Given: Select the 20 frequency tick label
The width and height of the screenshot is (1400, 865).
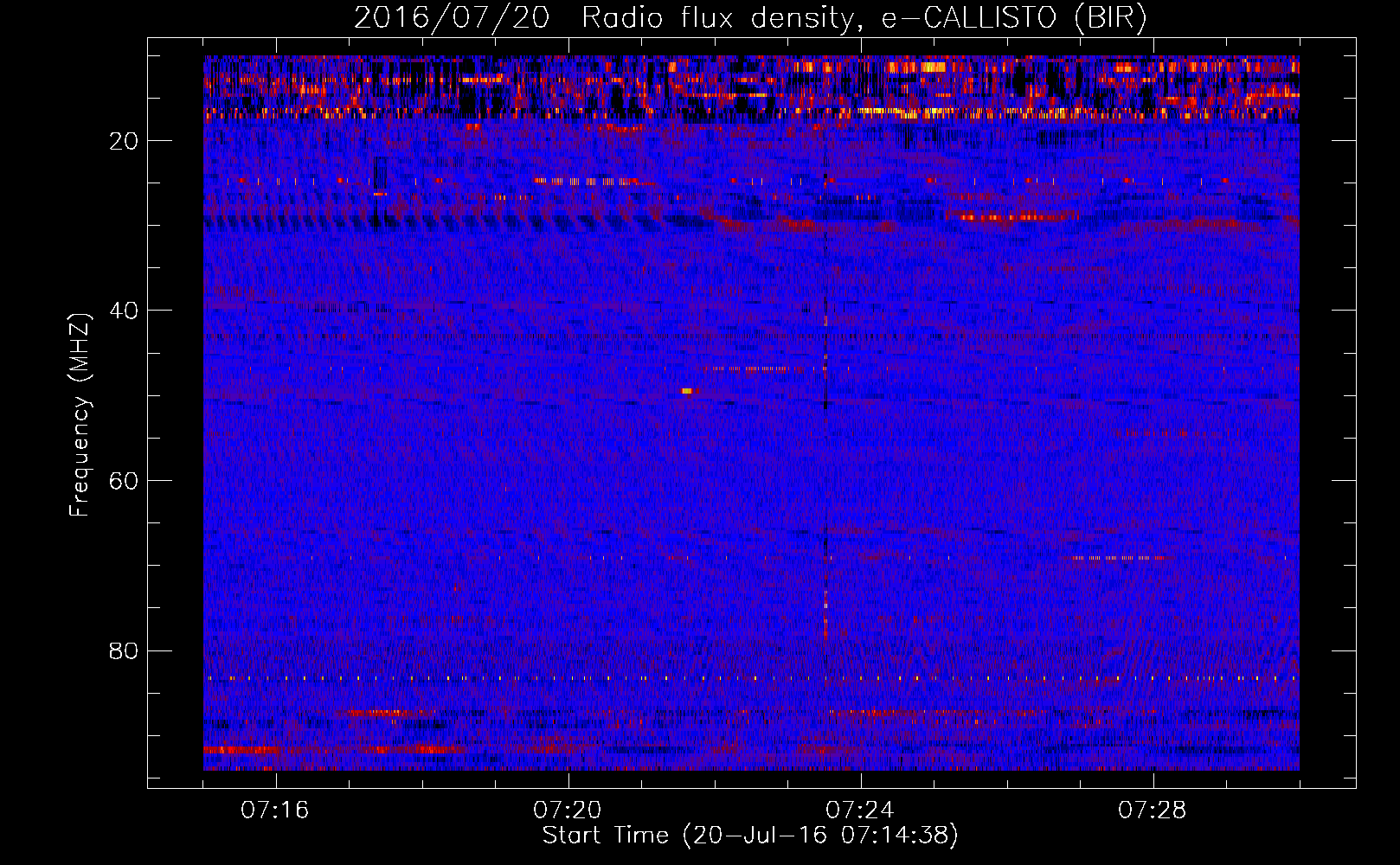Looking at the screenshot, I should [125, 141].
